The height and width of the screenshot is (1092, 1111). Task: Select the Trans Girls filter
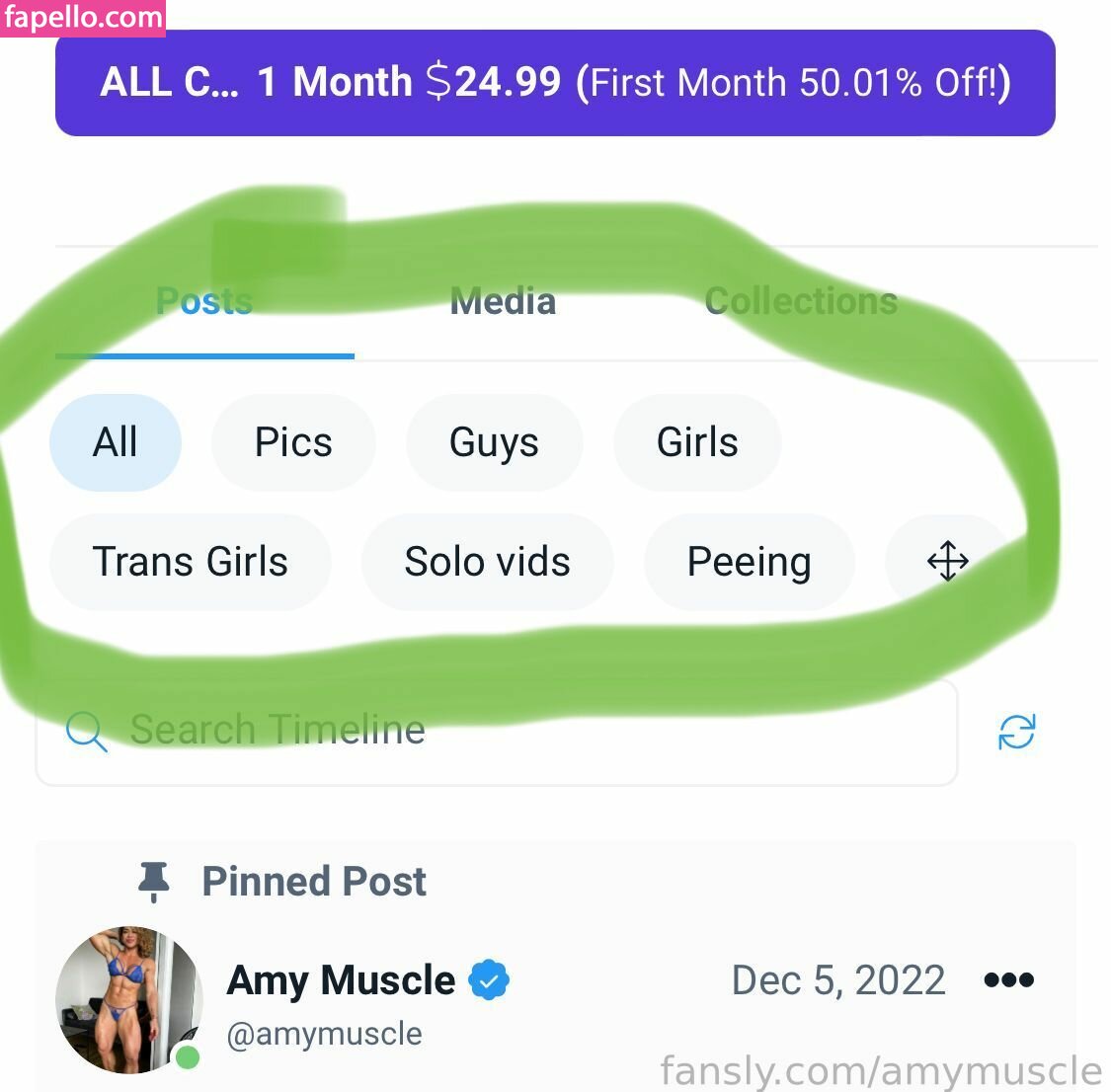[x=191, y=562]
